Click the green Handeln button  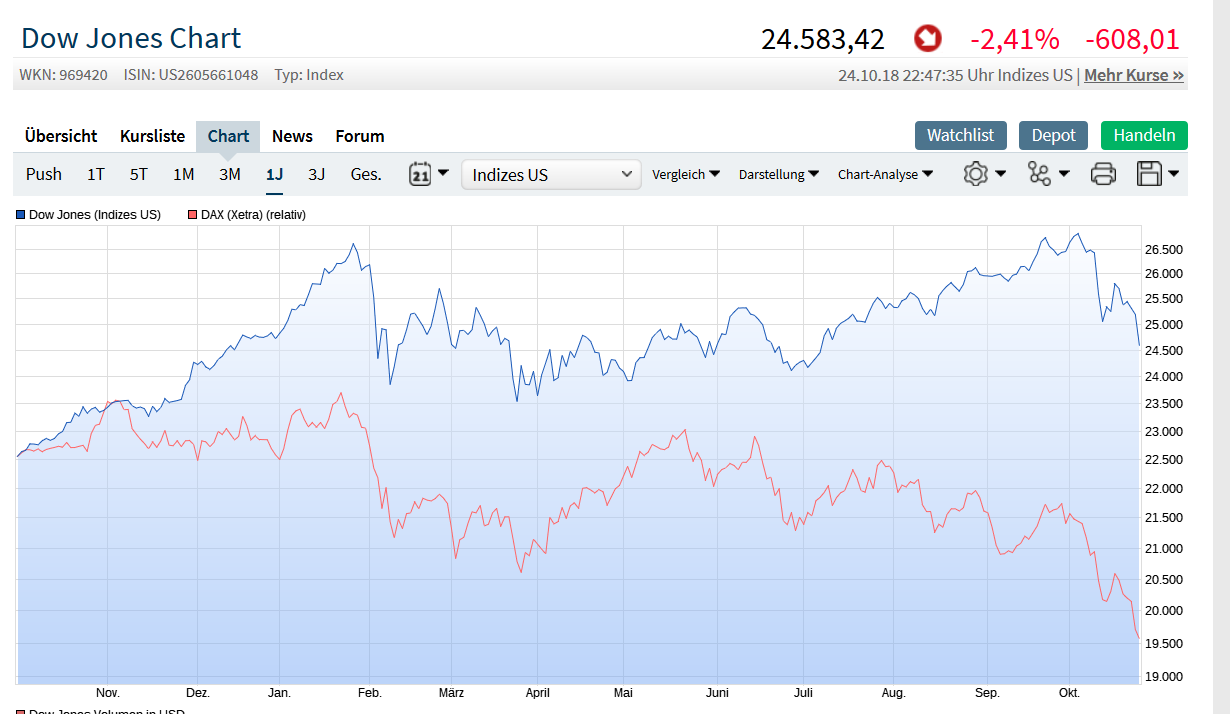[1144, 135]
